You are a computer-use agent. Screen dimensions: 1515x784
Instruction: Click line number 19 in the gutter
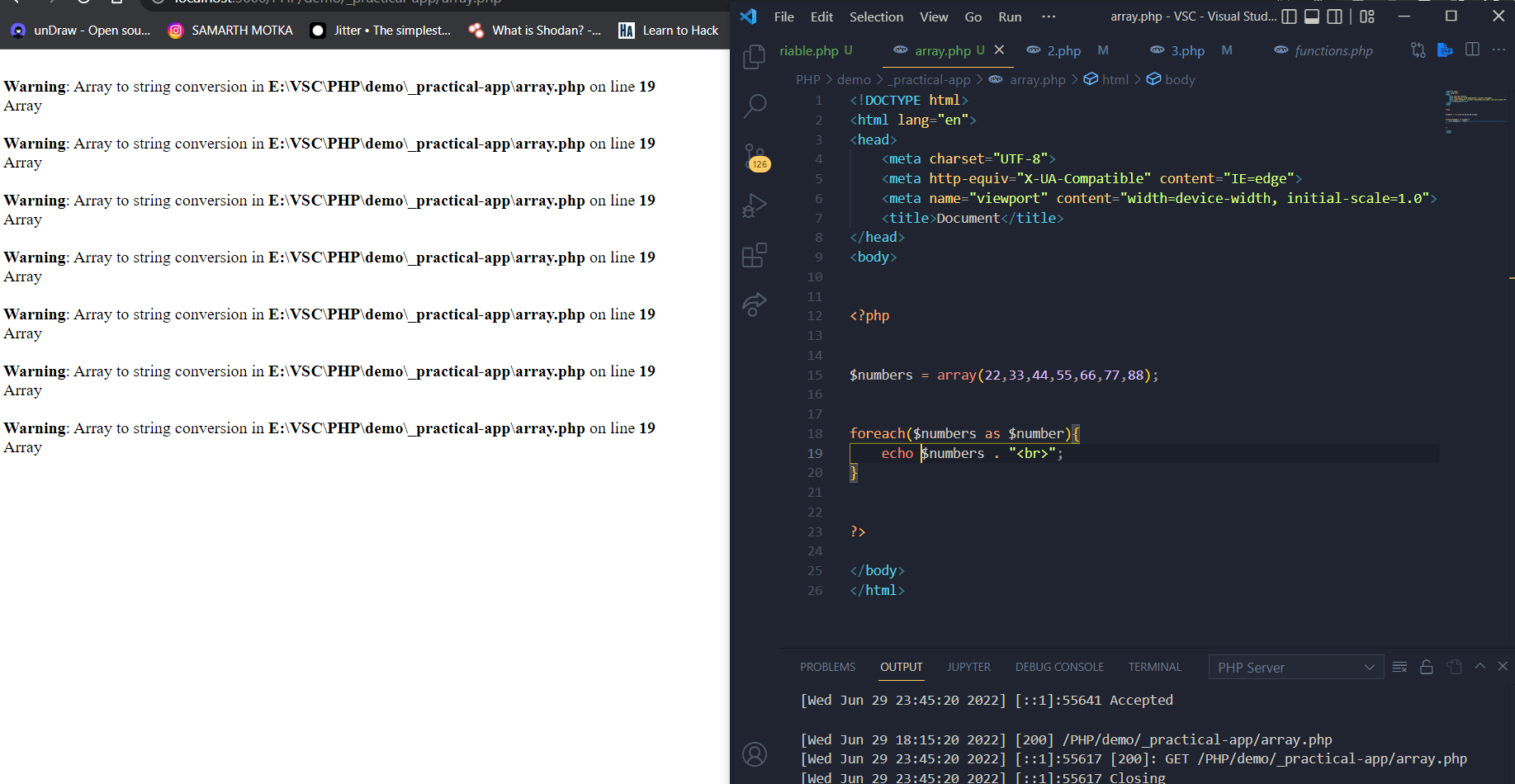click(x=814, y=453)
